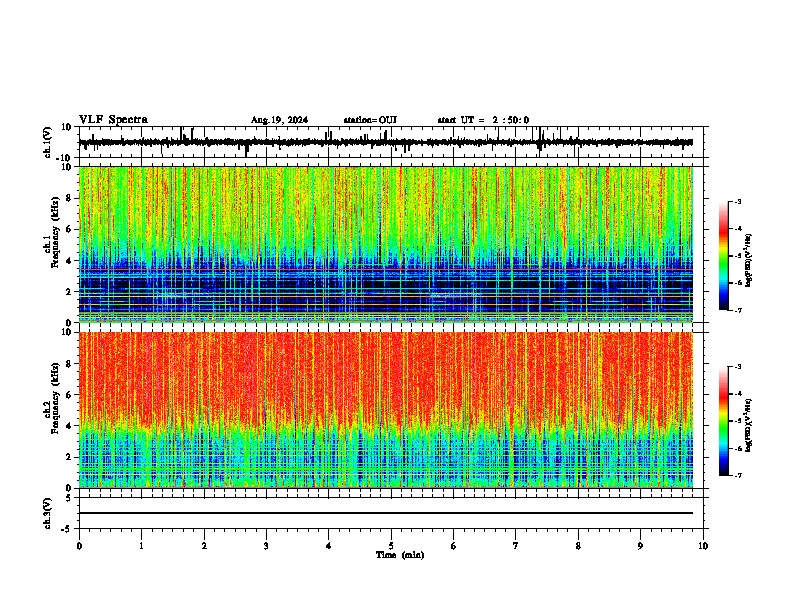
Task: Click the -5 tick on ch.3(V) axis
Action: pos(67,529)
